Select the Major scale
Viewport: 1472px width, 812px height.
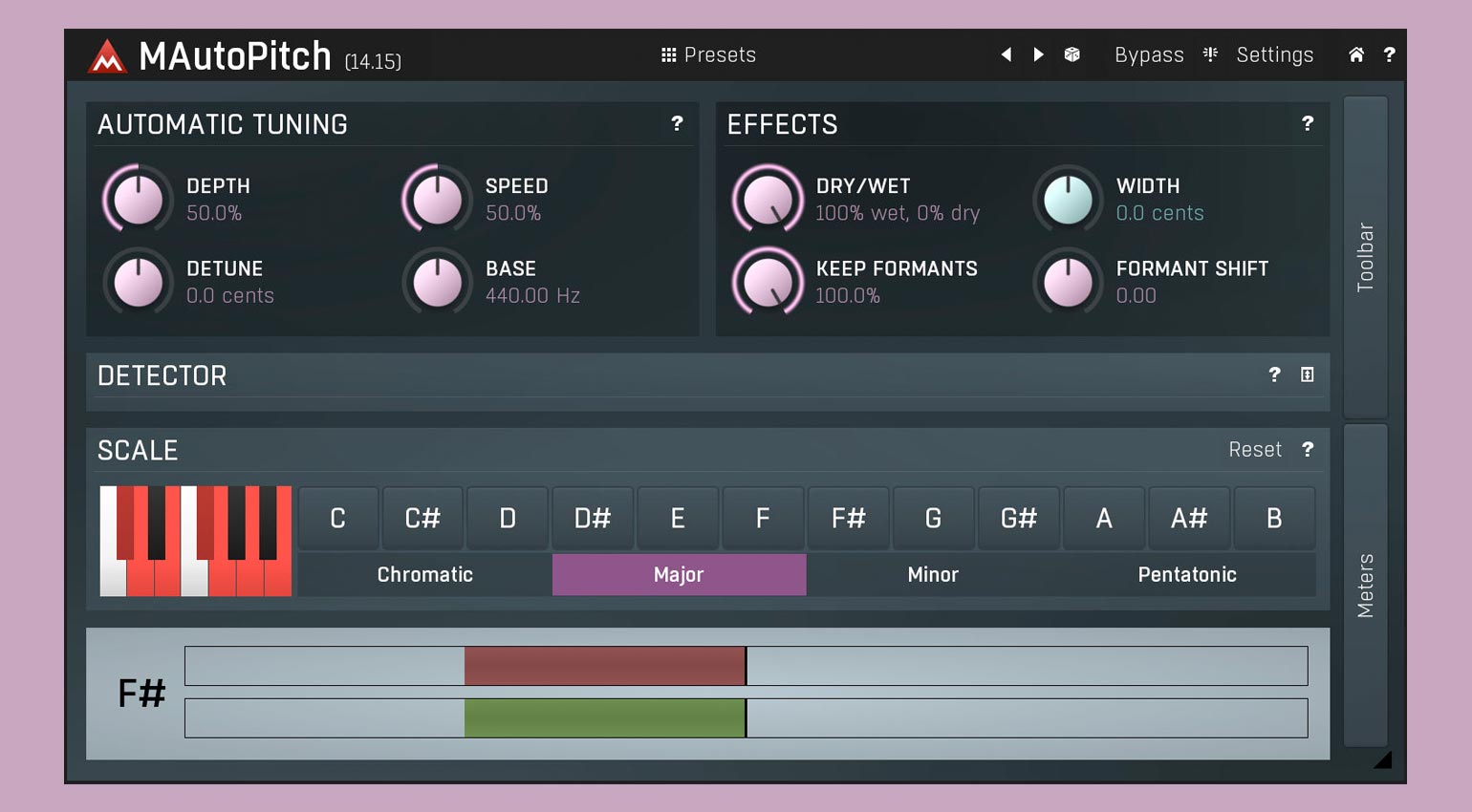pyautogui.click(x=679, y=574)
